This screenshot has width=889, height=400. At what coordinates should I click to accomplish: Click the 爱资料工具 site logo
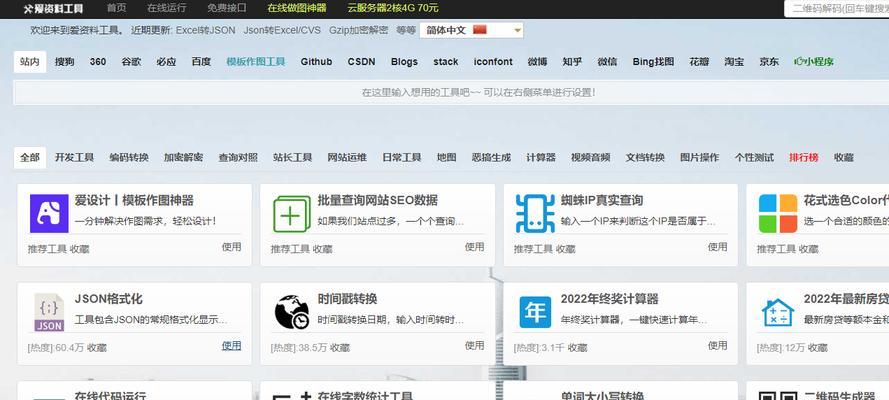pyautogui.click(x=53, y=8)
